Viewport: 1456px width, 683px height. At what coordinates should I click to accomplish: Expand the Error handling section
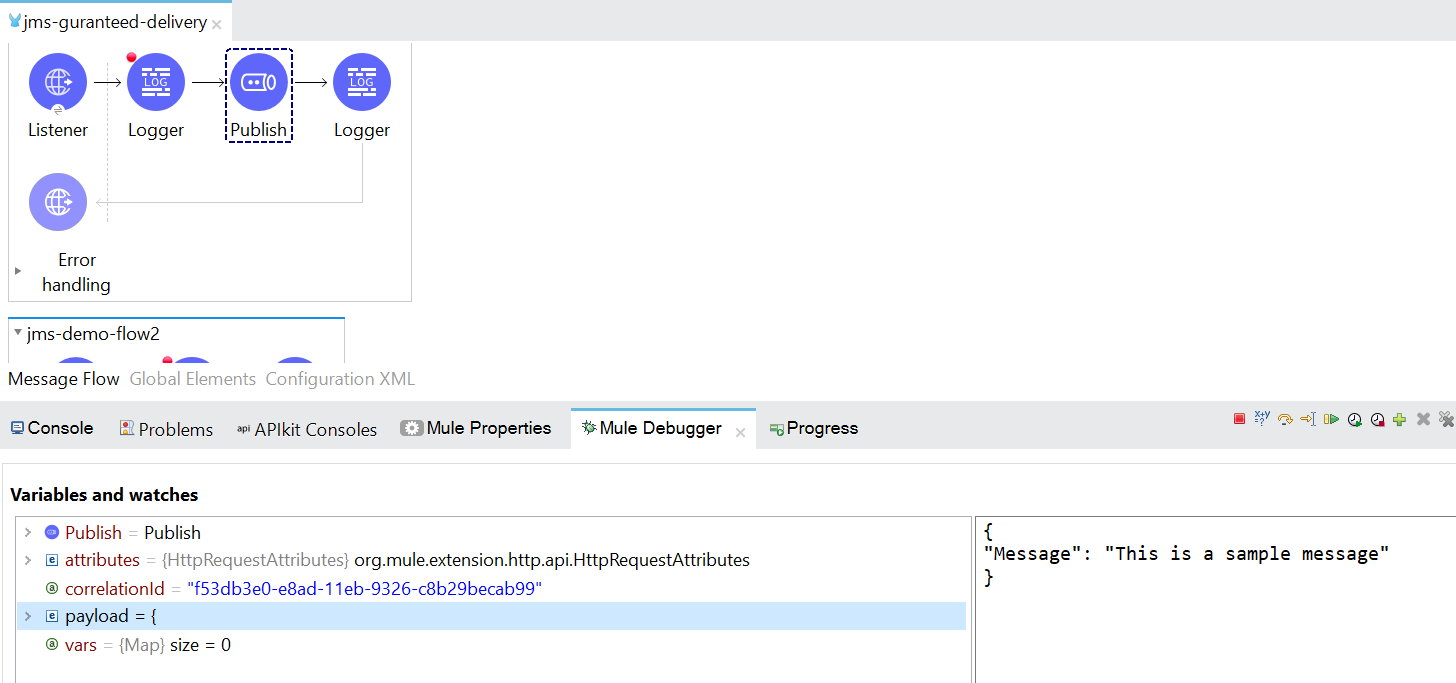point(18,271)
